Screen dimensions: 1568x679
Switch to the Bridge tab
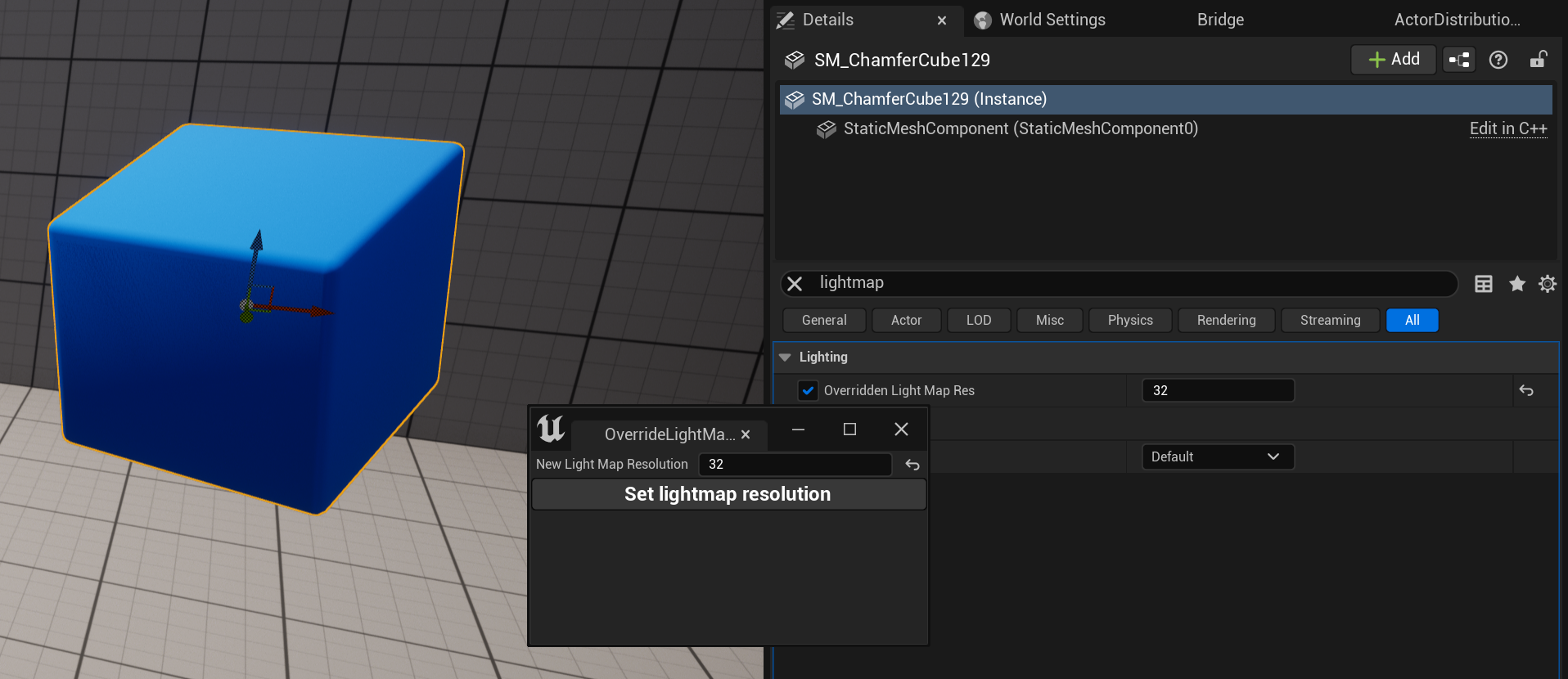[1220, 20]
